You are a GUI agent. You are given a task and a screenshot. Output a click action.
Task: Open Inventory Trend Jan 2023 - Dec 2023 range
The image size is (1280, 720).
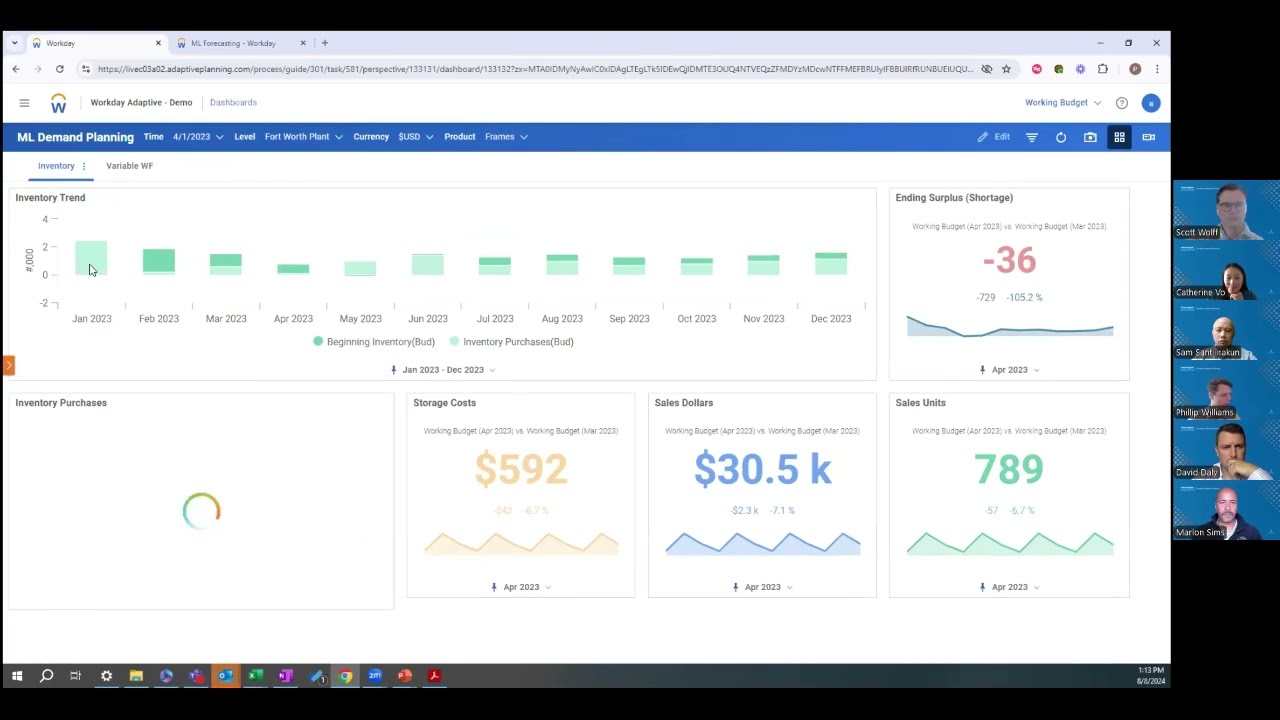tap(443, 370)
